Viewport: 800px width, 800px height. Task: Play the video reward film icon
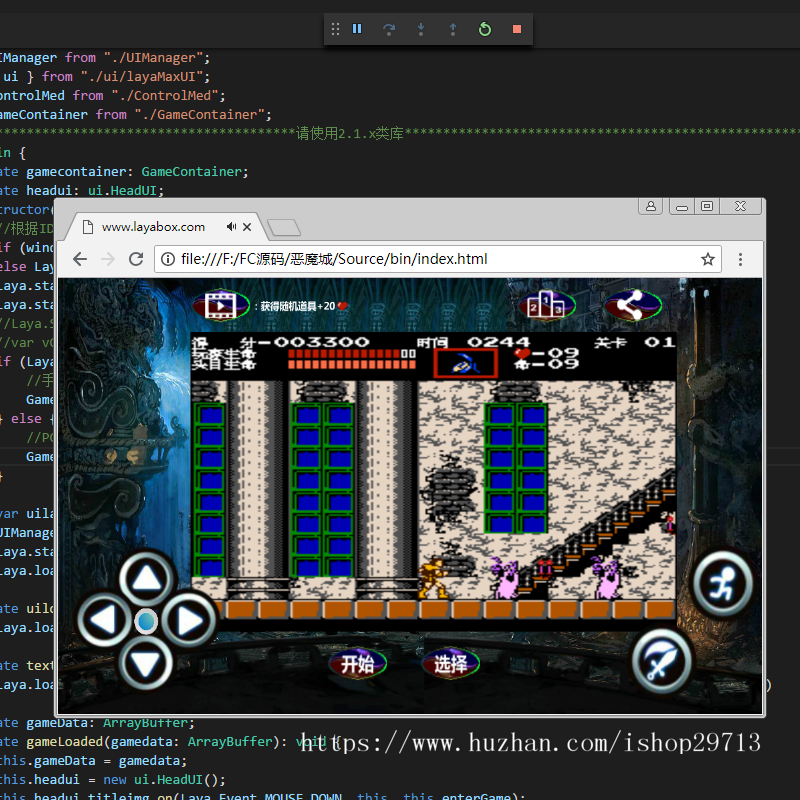click(x=221, y=305)
